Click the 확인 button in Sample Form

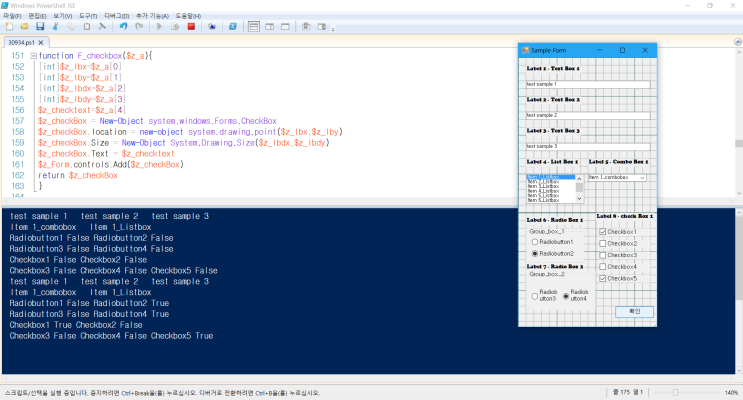pos(634,311)
